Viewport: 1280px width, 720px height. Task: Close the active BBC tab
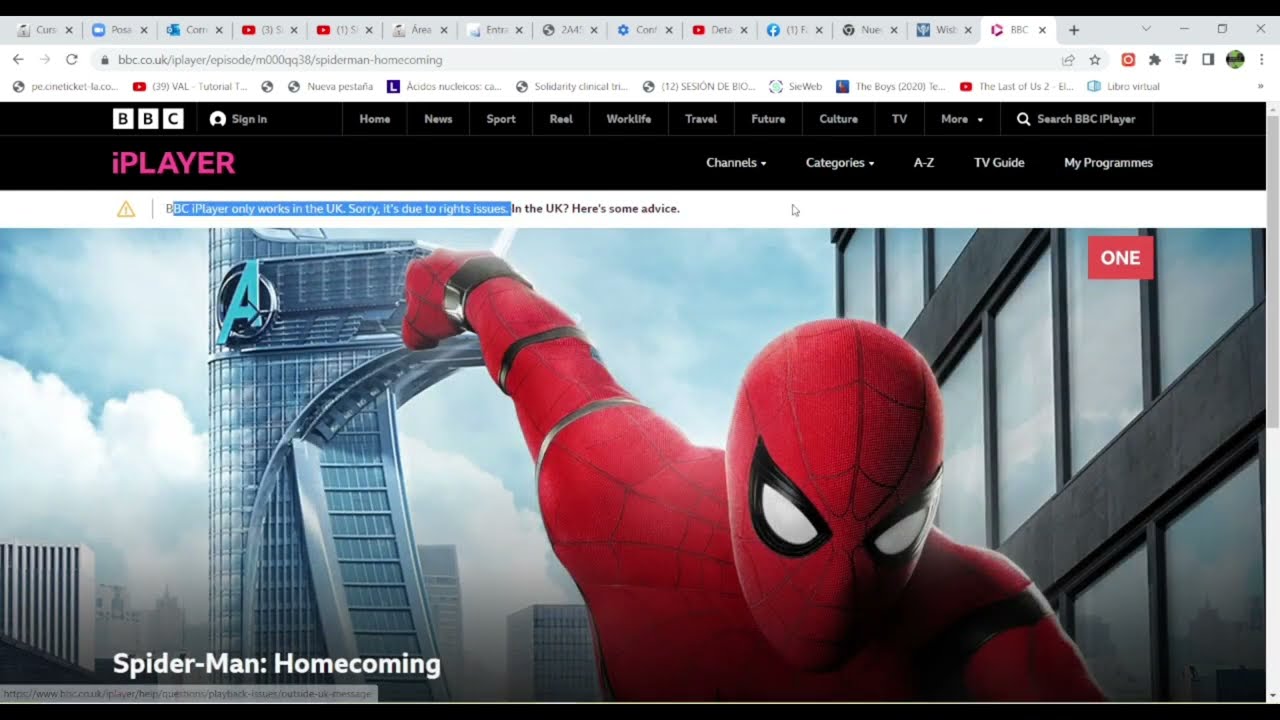[x=1042, y=30]
